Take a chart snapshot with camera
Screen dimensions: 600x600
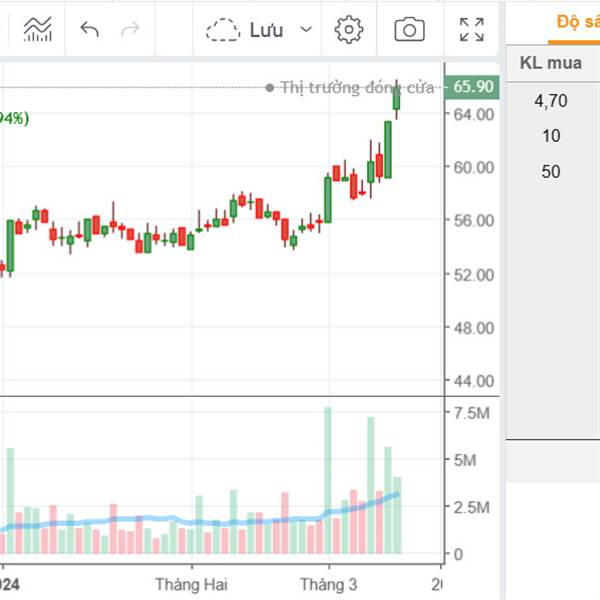pyautogui.click(x=409, y=29)
